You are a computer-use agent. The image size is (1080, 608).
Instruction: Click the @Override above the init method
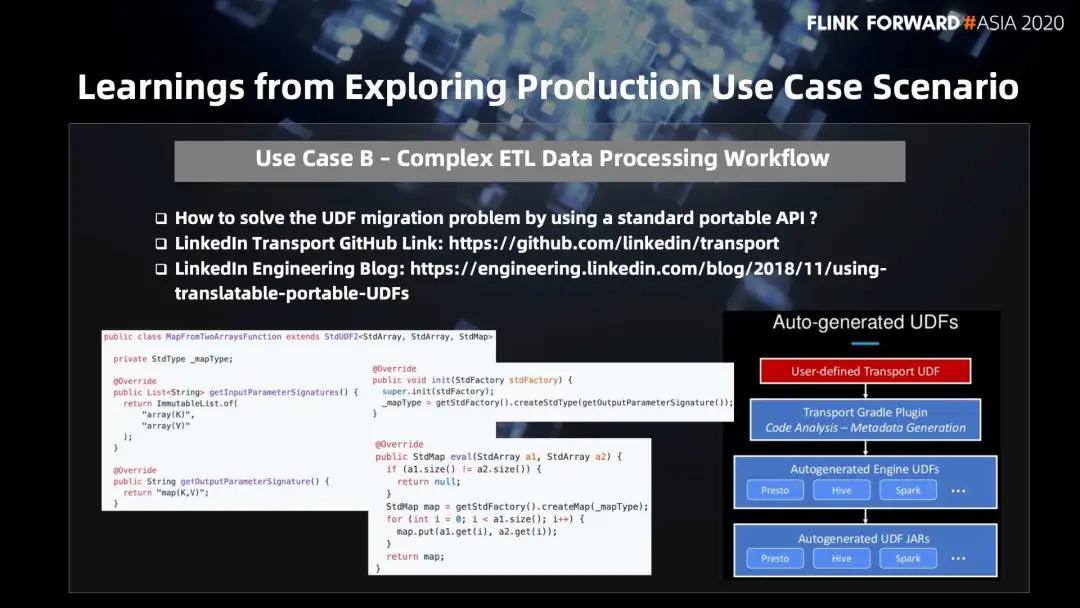point(395,369)
